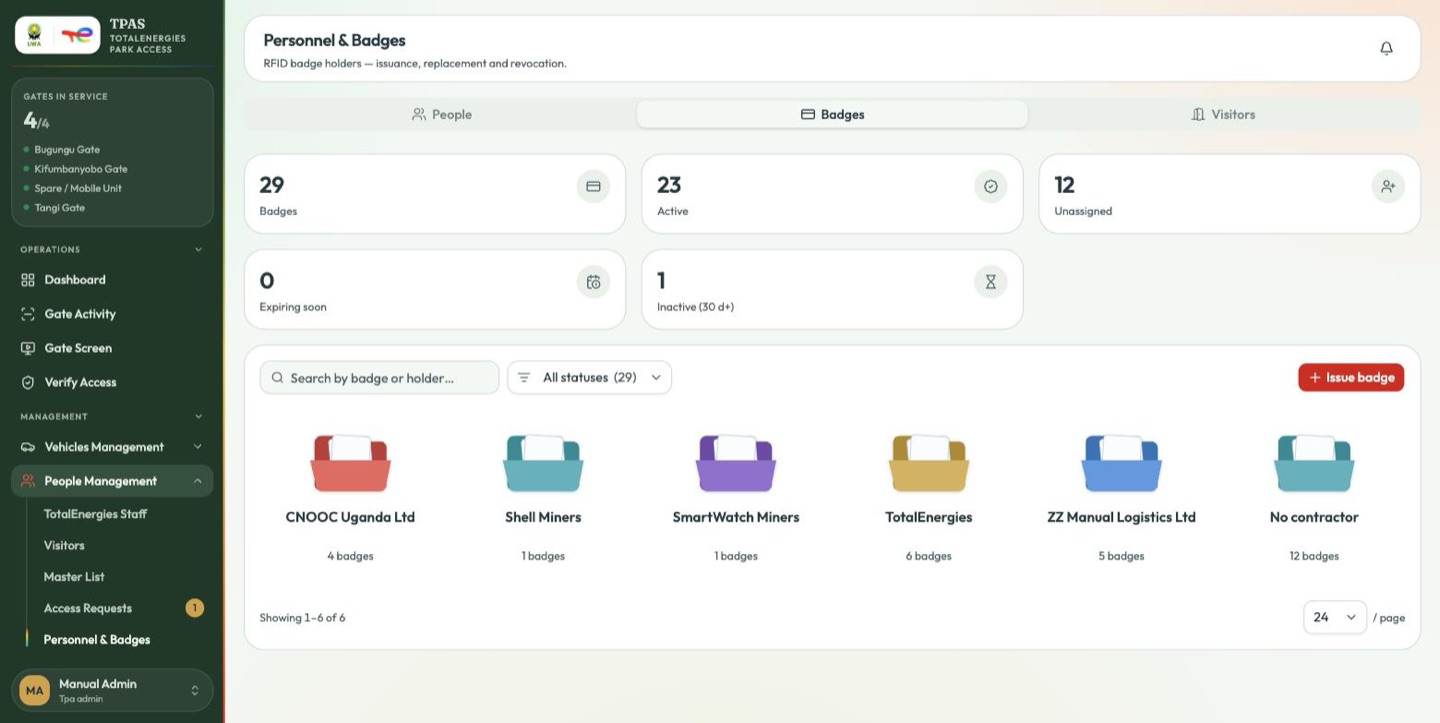
Task: Click the Vehicles Management car icon
Action: (28, 447)
